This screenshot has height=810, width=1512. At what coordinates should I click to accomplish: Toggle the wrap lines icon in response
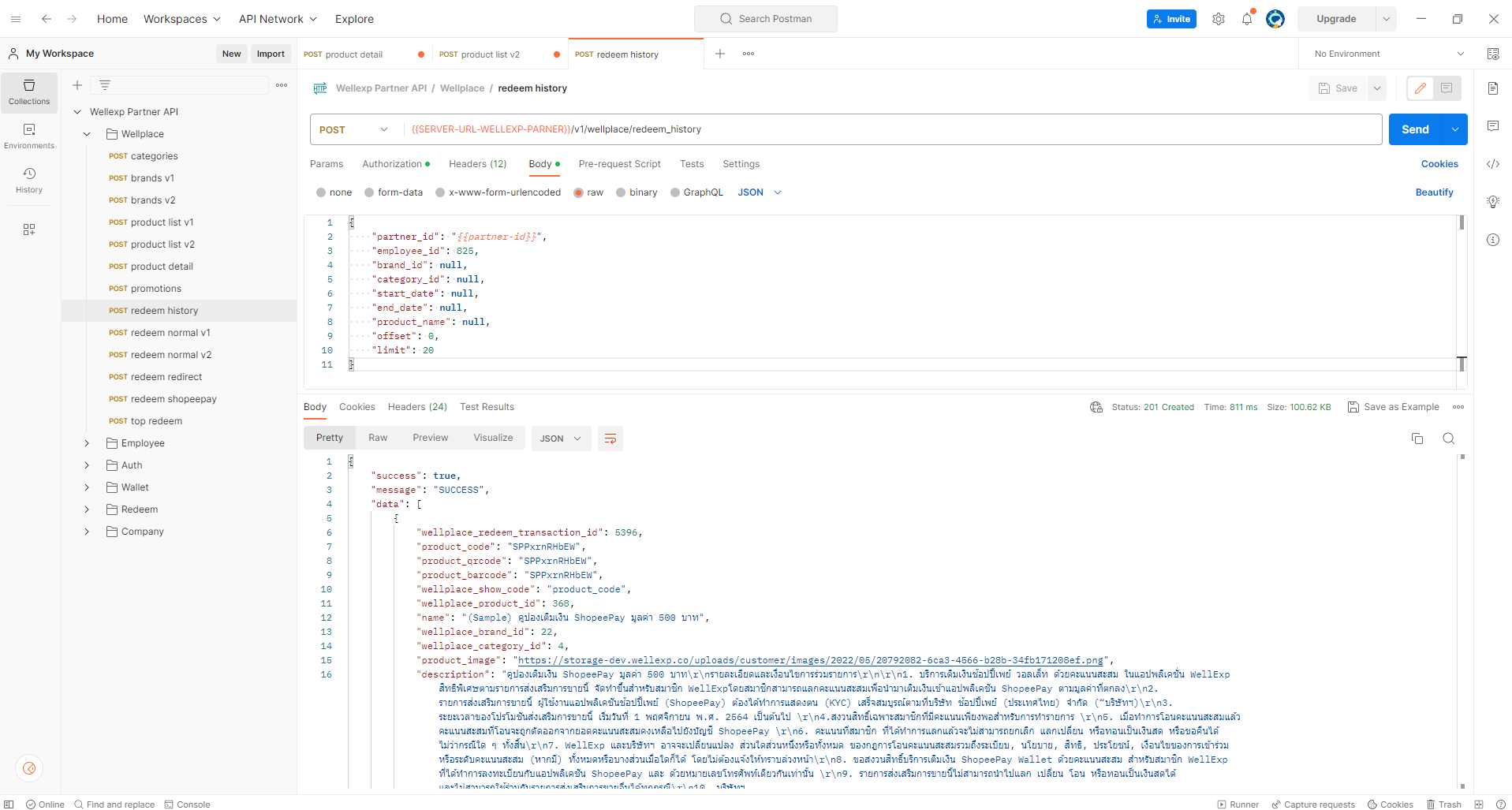(610, 439)
